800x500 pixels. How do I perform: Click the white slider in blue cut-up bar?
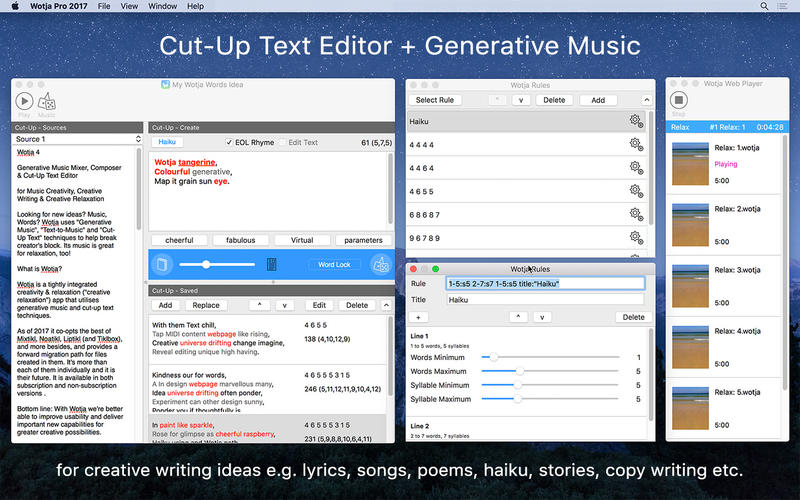[x=217, y=264]
